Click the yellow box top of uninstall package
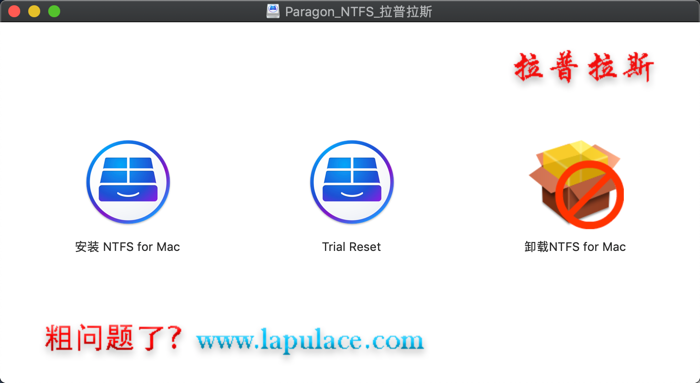This screenshot has width=700, height=383. tap(576, 157)
